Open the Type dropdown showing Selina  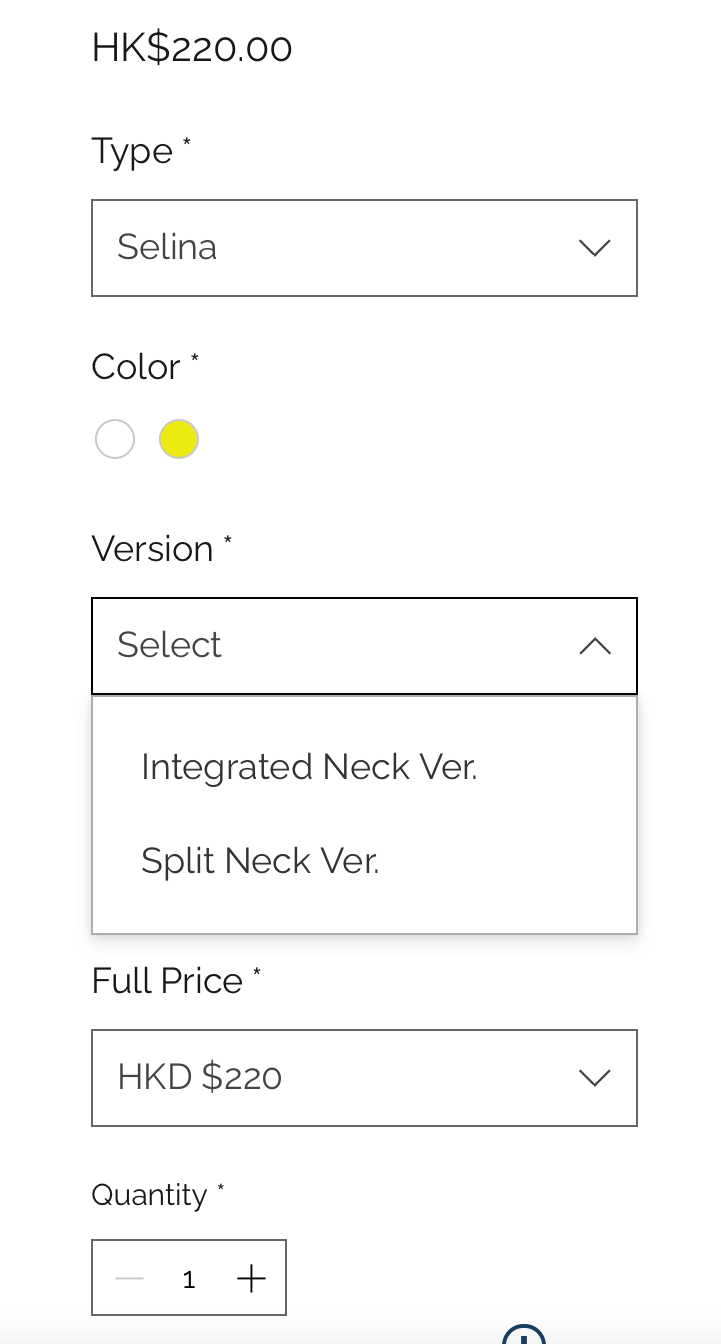click(364, 248)
